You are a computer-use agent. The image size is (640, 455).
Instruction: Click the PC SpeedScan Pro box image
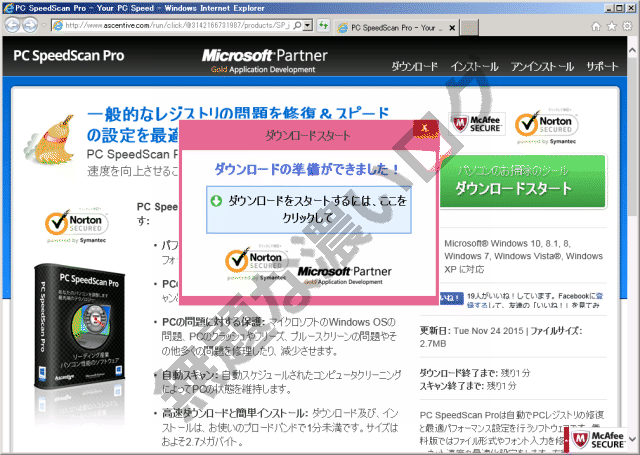tap(79, 326)
